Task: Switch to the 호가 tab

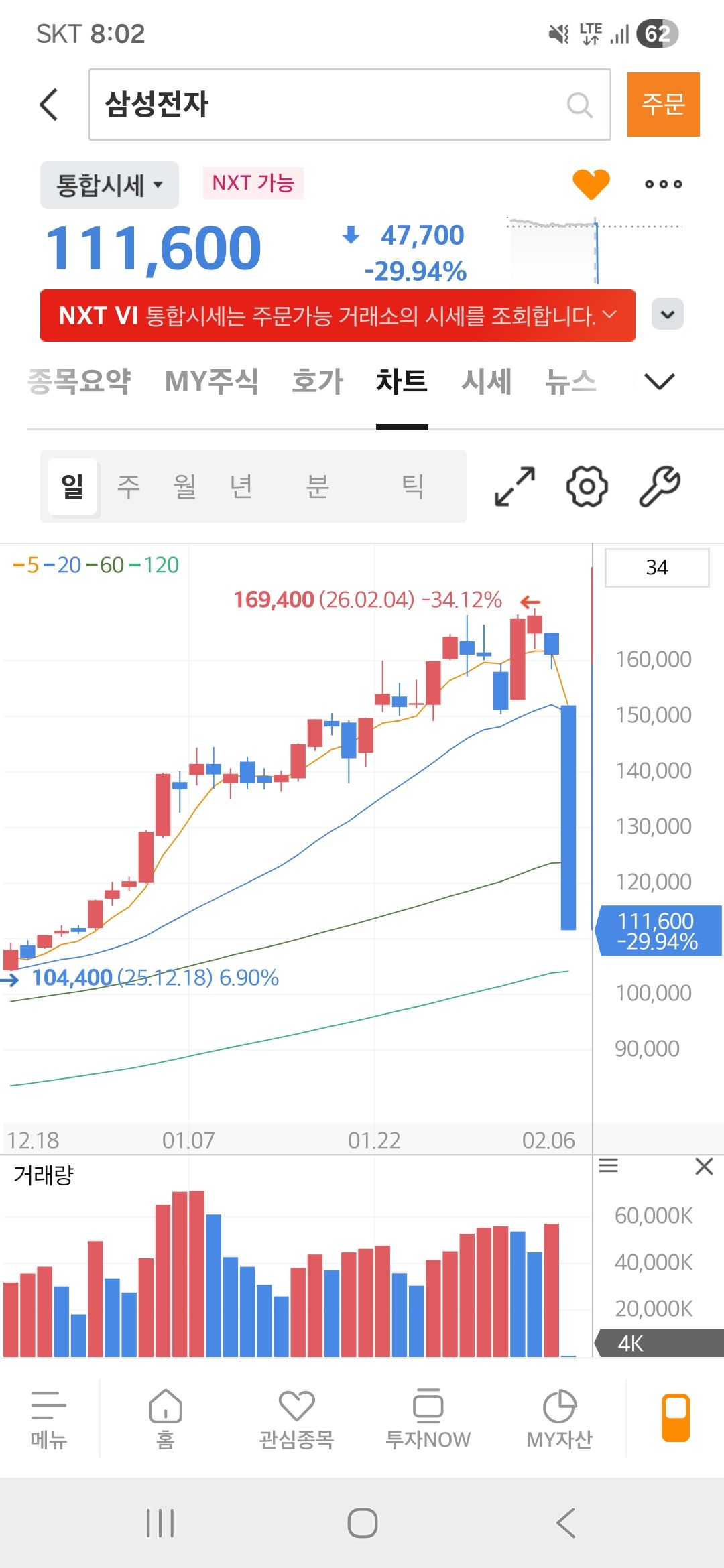Action: point(317,381)
